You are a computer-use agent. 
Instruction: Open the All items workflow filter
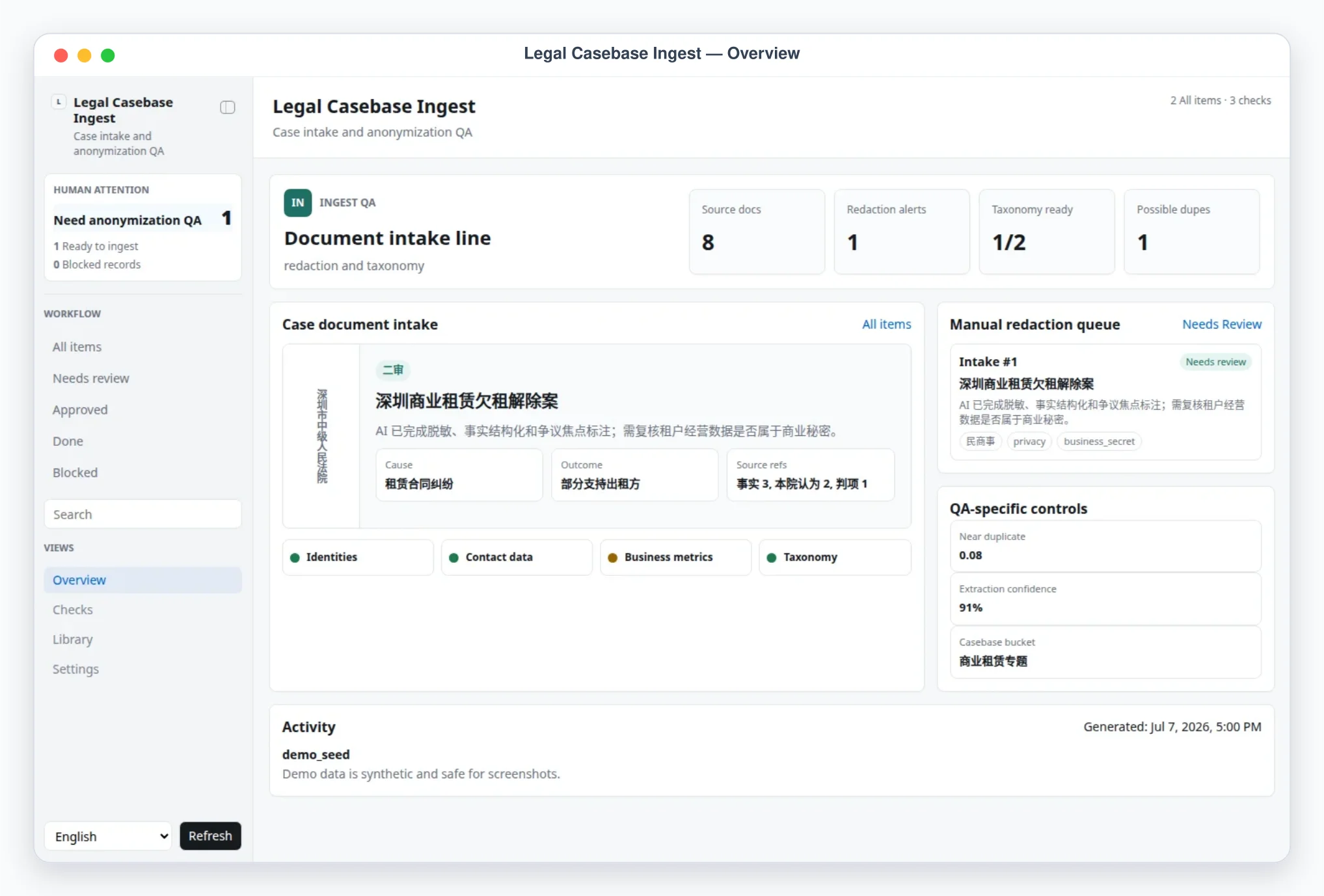point(142,347)
